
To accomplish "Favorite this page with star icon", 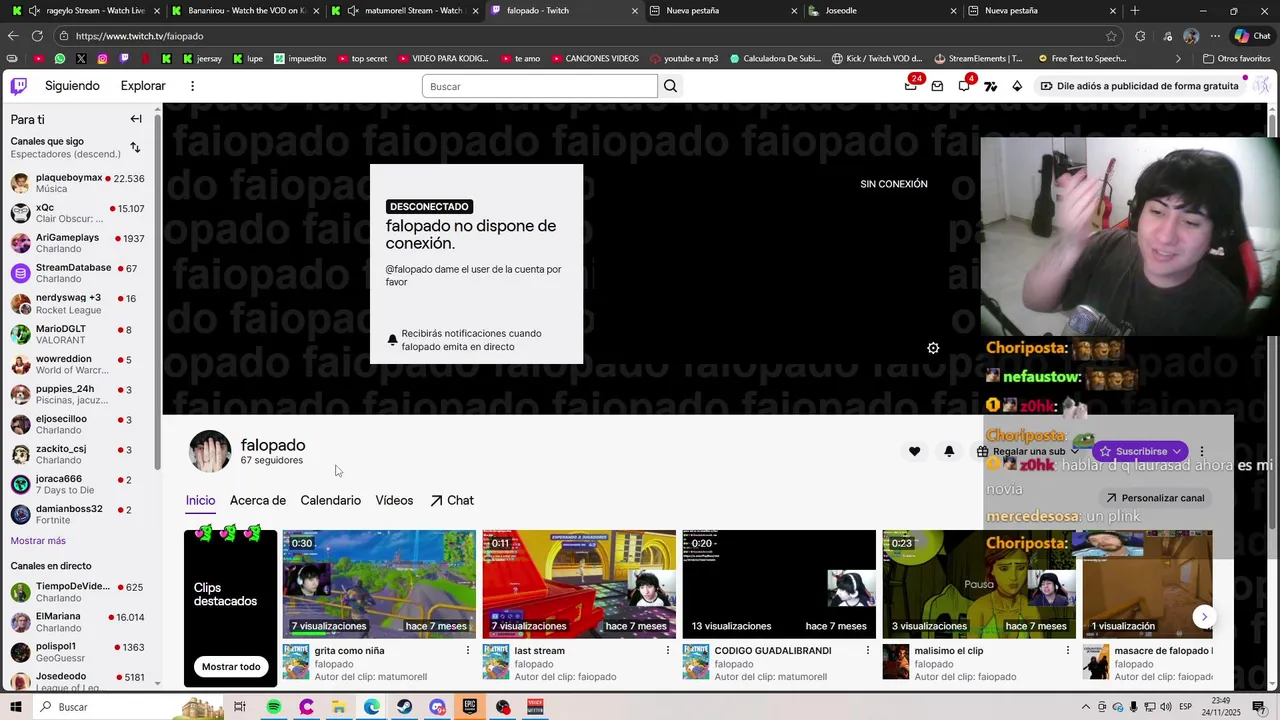I will pyautogui.click(x=1111, y=36).
